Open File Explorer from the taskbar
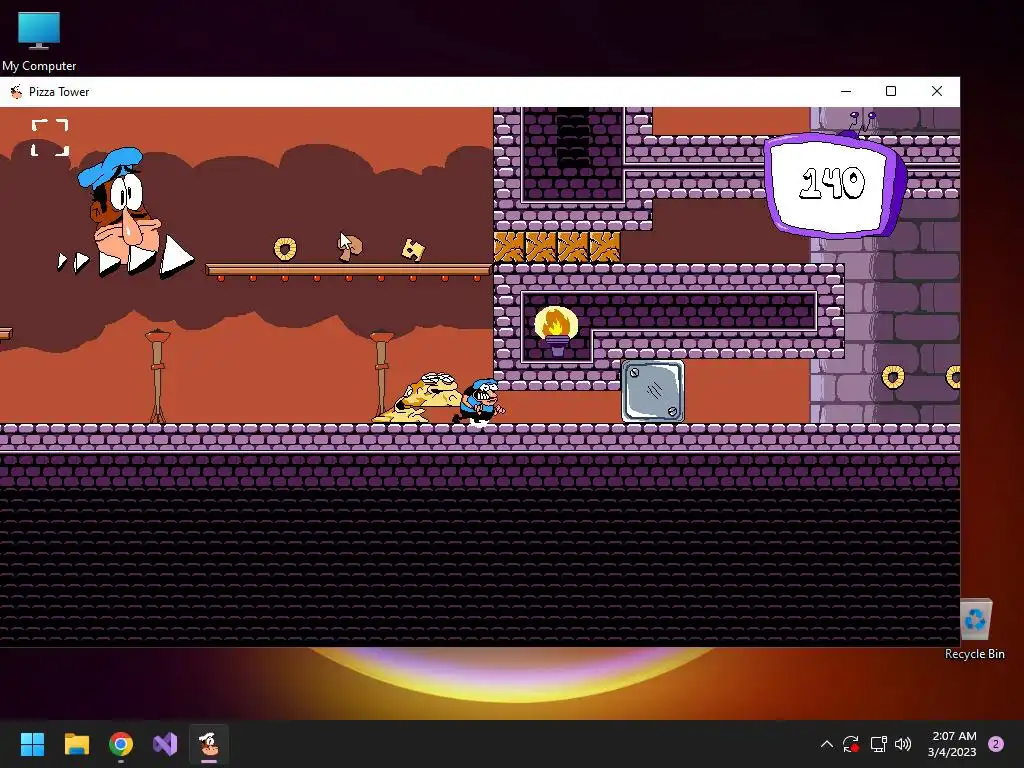1024x768 pixels. click(x=76, y=744)
